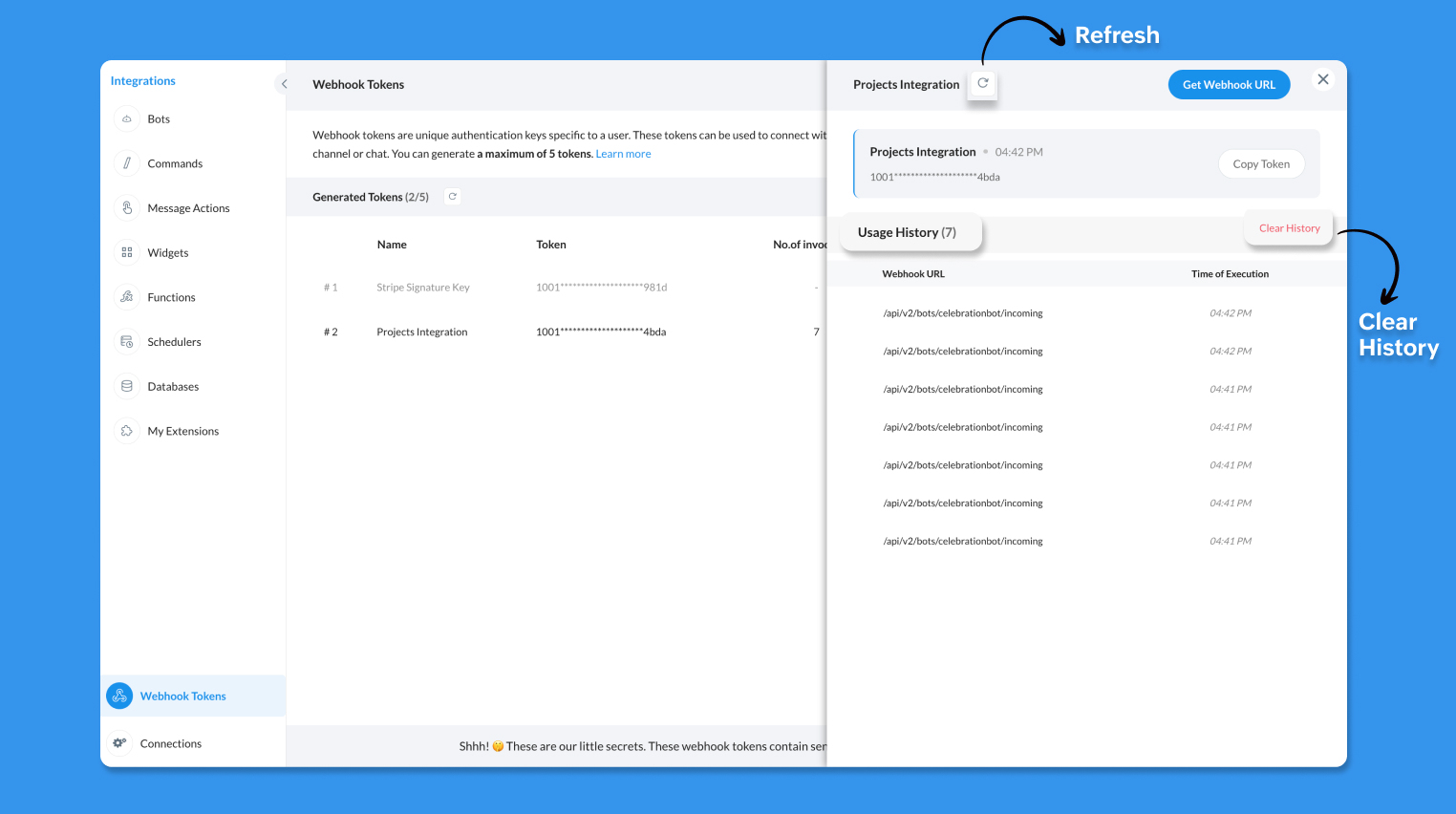Image resolution: width=1456 pixels, height=814 pixels.
Task: Select the Databases icon
Action: [x=126, y=387]
